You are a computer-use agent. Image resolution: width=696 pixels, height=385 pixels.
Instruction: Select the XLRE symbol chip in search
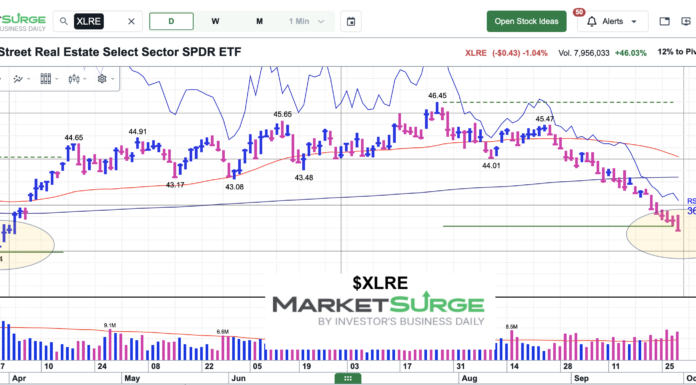89,21
